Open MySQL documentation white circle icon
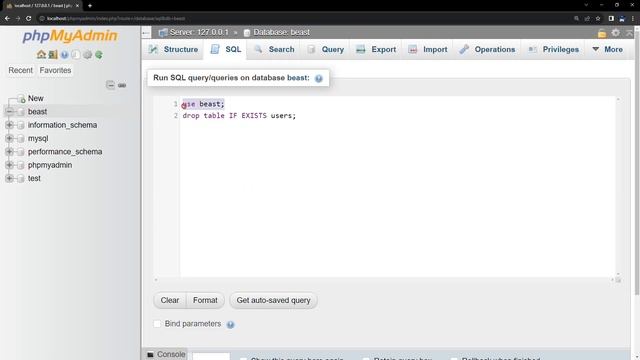Viewport: 640px width, 360px height. (x=76, y=54)
